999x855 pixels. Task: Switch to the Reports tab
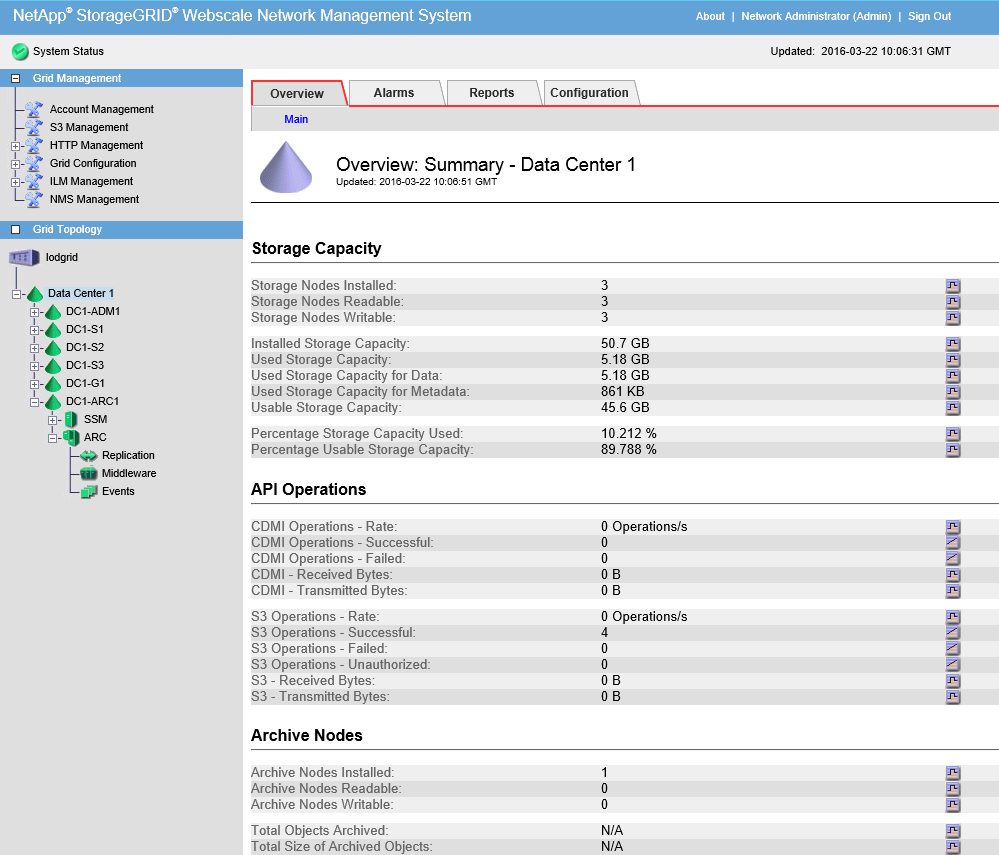[492, 93]
